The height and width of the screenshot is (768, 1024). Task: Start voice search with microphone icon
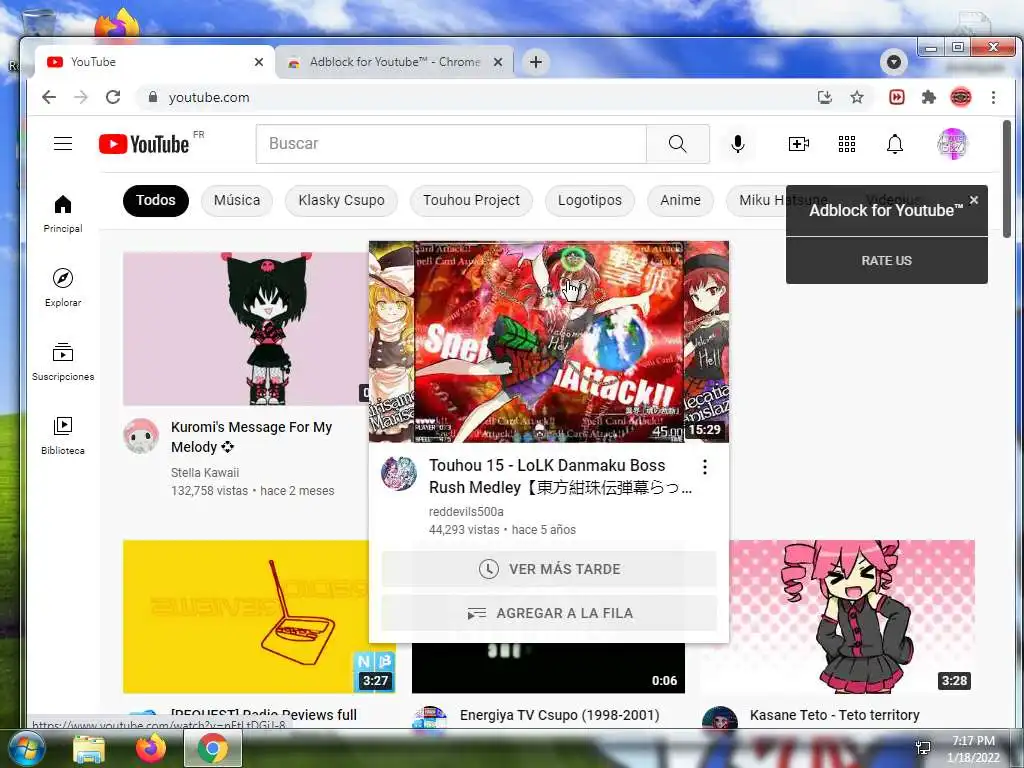[738, 144]
